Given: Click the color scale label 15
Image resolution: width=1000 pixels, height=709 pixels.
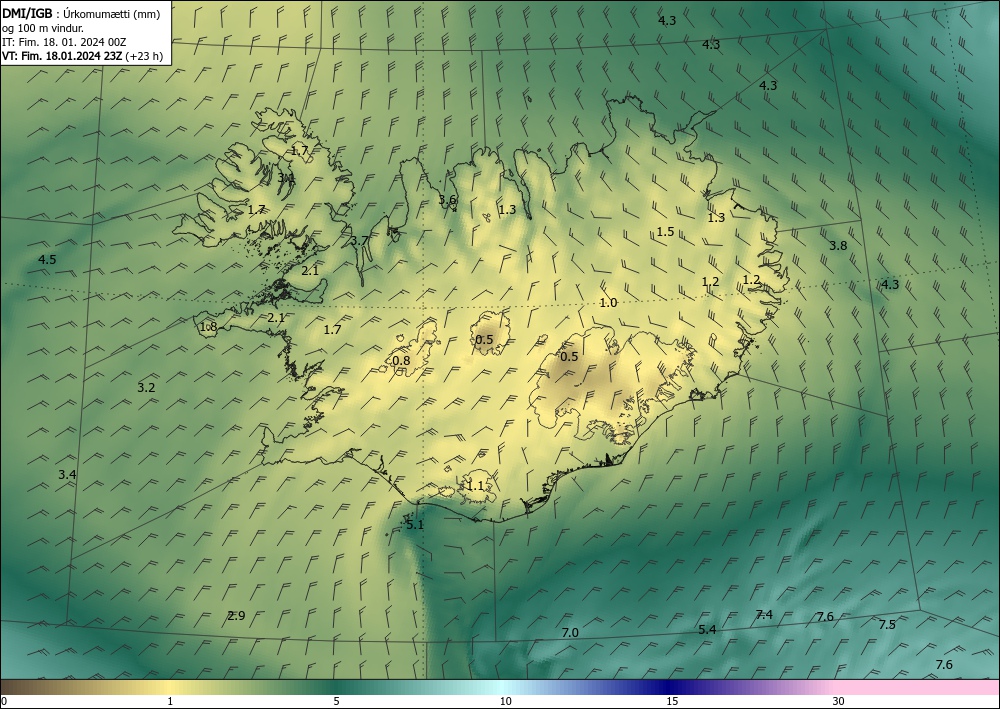Looking at the screenshot, I should (672, 702).
